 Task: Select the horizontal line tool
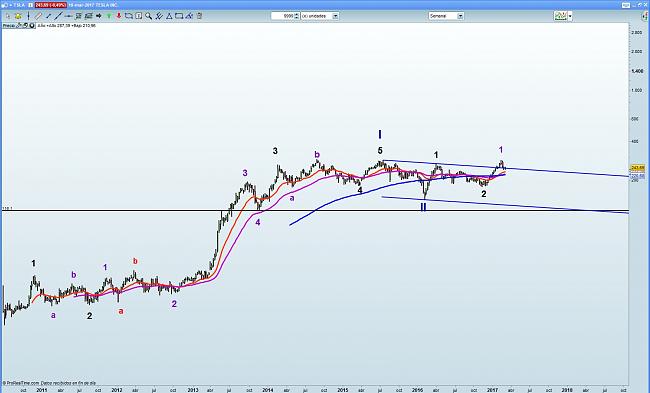click(69, 16)
